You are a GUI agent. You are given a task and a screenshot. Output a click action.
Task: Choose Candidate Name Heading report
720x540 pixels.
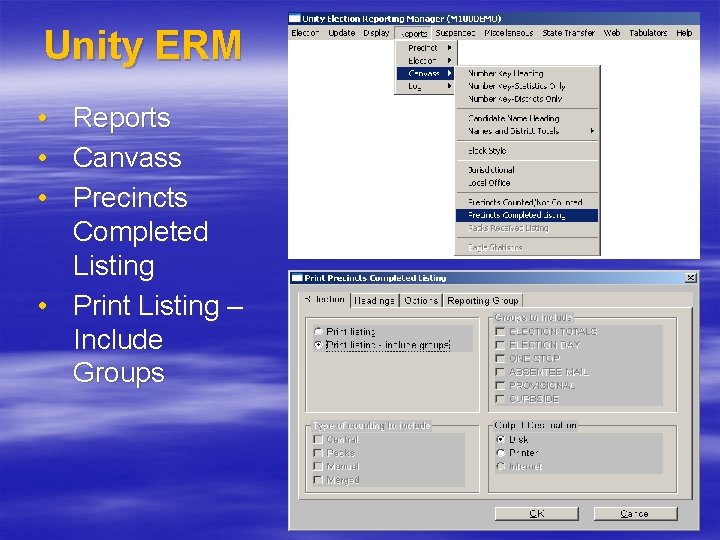[x=527, y=118]
